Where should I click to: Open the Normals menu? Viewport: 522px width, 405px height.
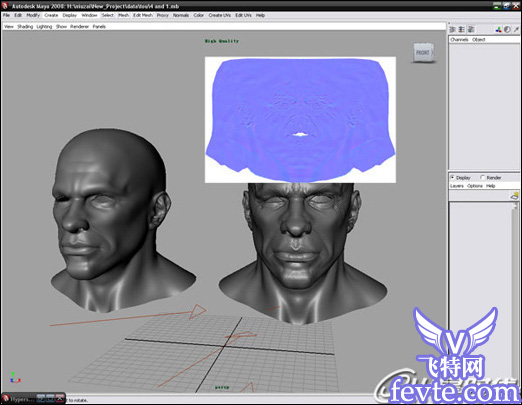(181, 15)
